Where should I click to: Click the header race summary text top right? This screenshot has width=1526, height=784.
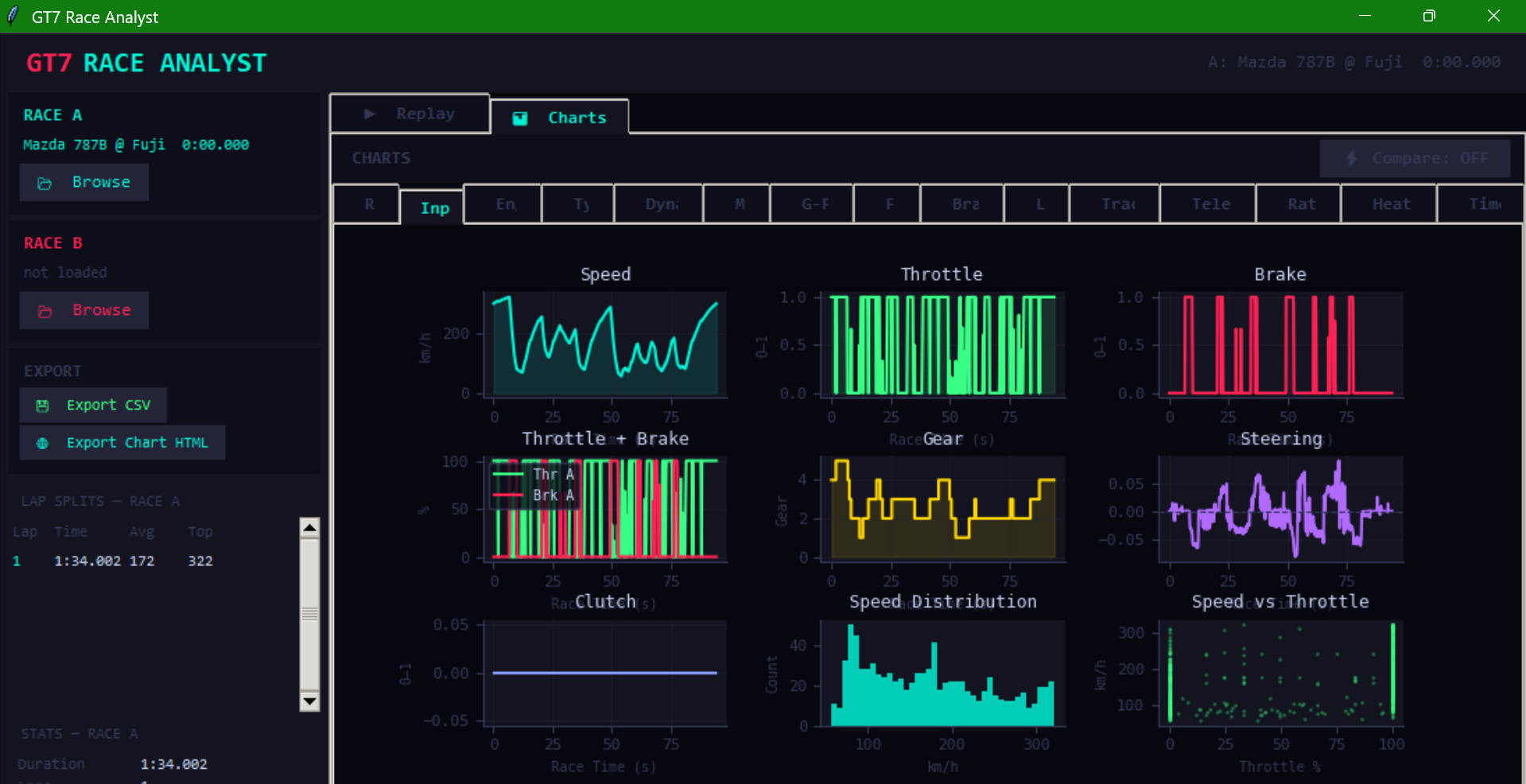1353,62
